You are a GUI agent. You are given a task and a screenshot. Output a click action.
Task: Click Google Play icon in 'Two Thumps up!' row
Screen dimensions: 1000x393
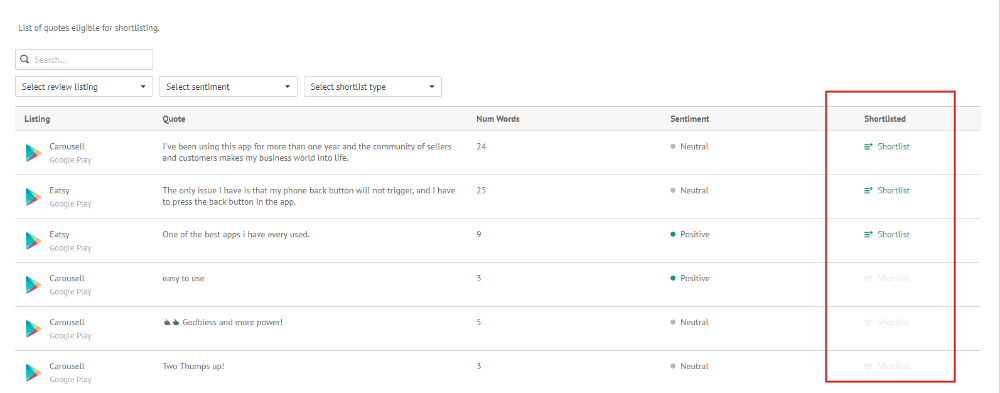click(33, 373)
